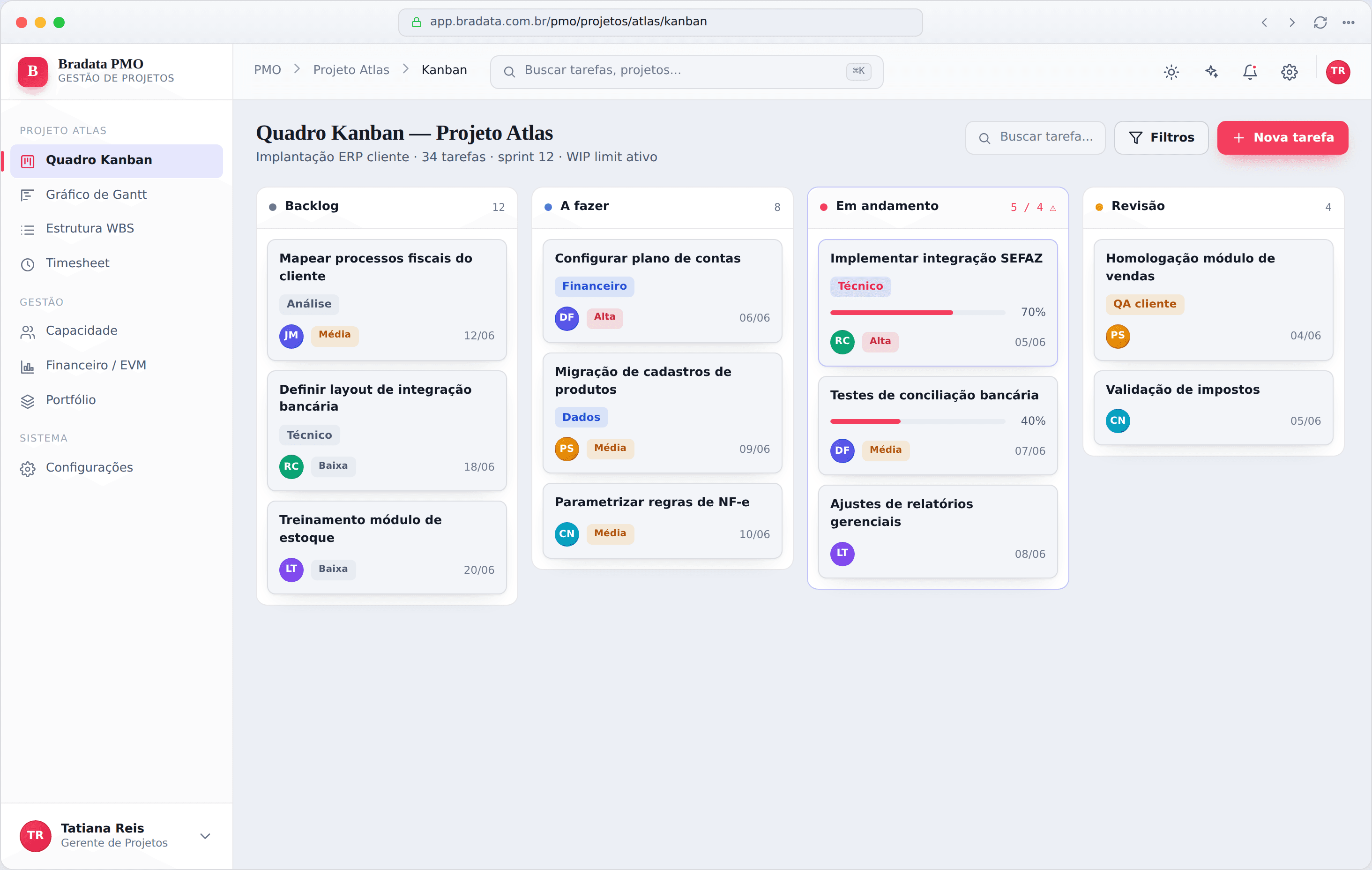Screen dimensions: 1372x870
Task: Click the Backlog column header
Action: tap(386, 208)
